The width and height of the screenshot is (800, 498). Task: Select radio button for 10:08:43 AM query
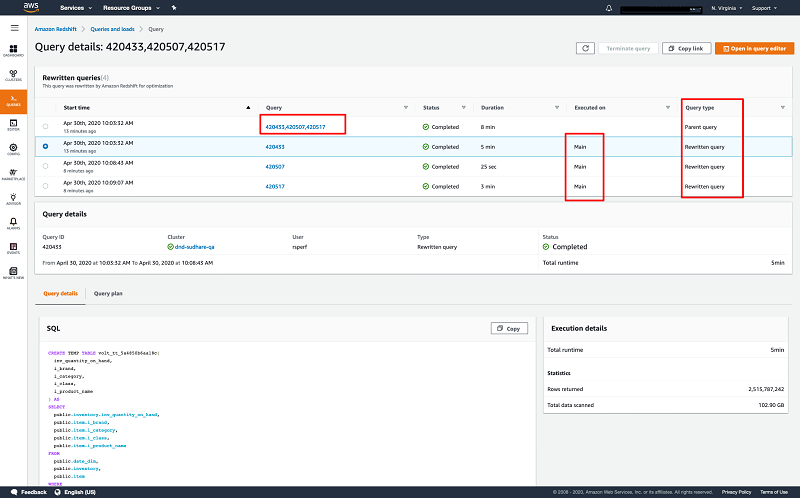[x=45, y=166]
